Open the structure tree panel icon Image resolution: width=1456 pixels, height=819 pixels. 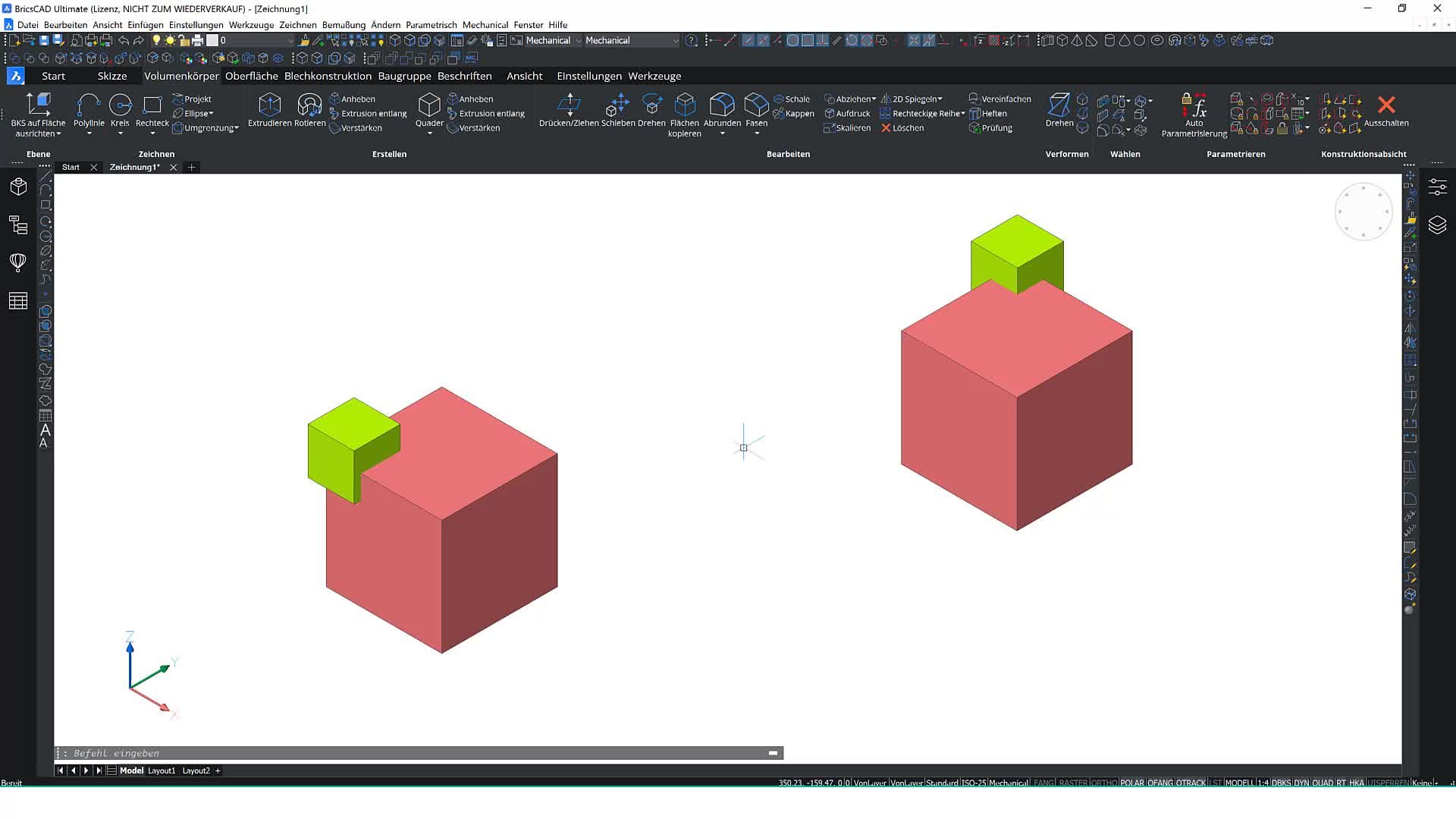(x=18, y=224)
